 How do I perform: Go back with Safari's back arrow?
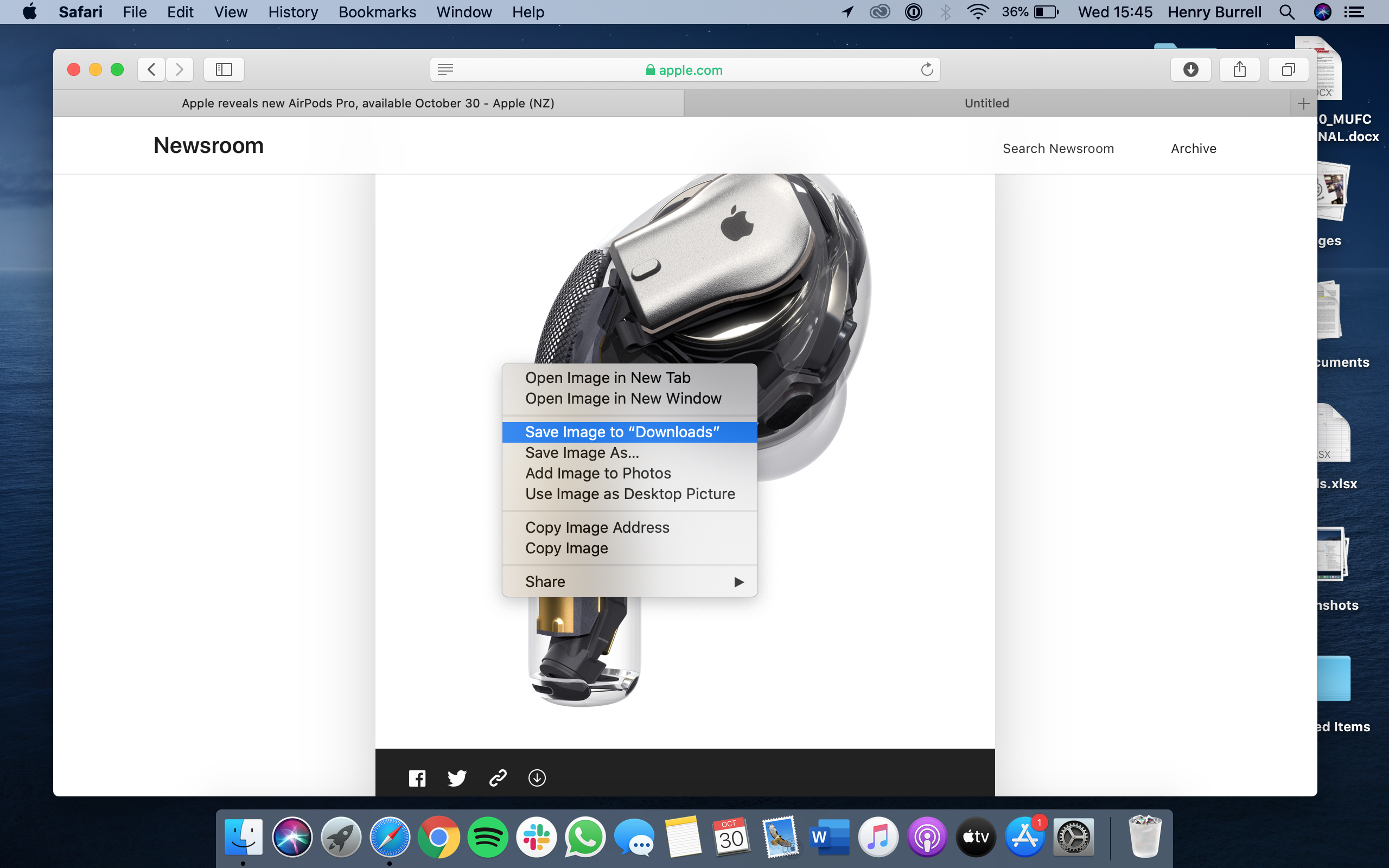tap(151, 69)
